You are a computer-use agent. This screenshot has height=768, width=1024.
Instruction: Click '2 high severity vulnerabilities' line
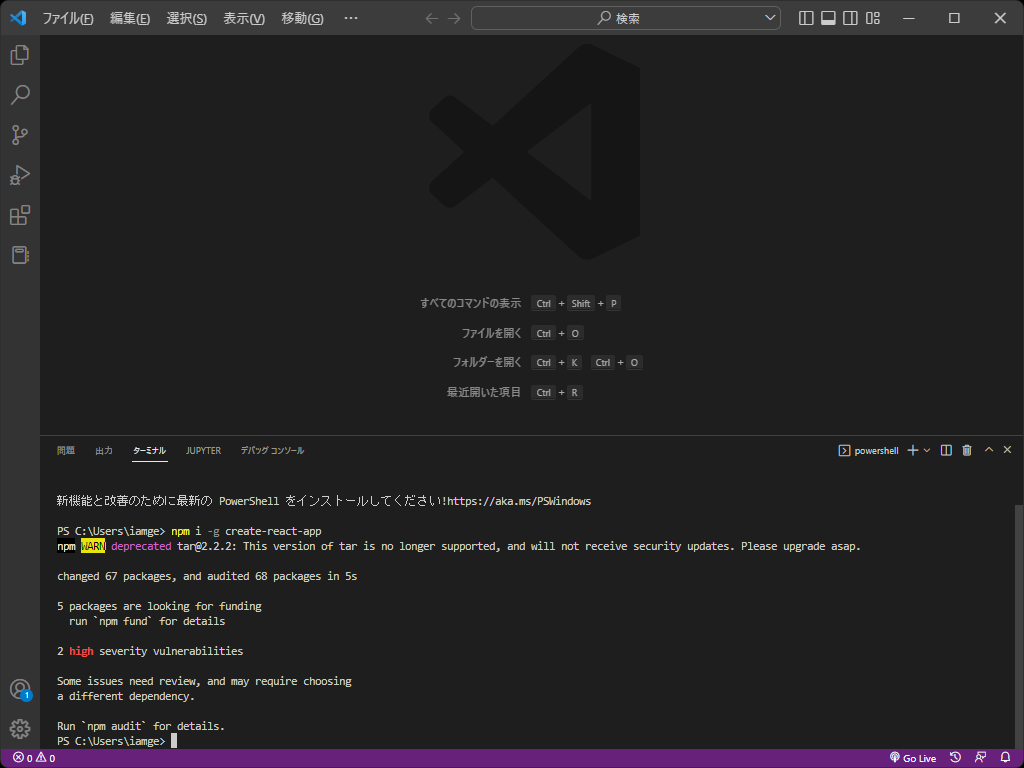150,652
